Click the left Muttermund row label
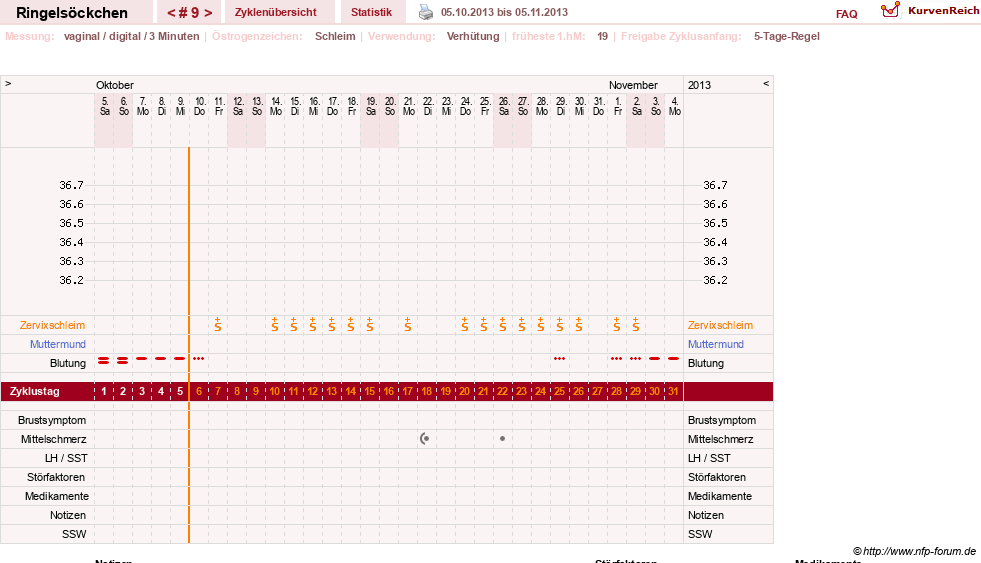The height and width of the screenshot is (563, 981). (58, 344)
